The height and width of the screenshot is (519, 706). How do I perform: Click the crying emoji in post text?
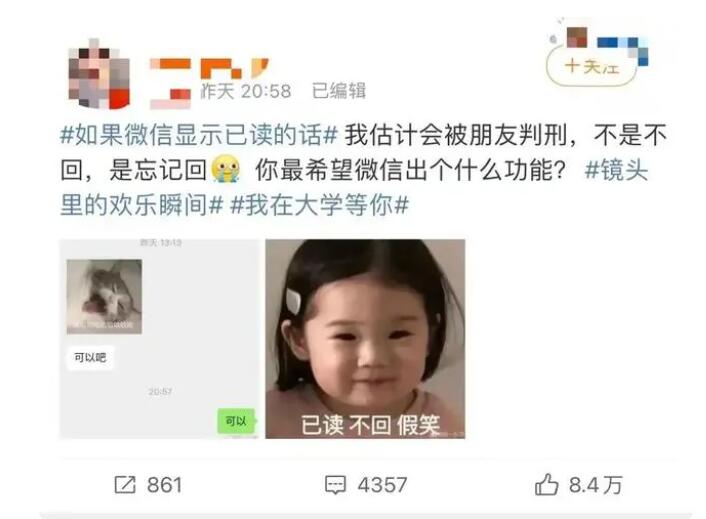coord(226,169)
